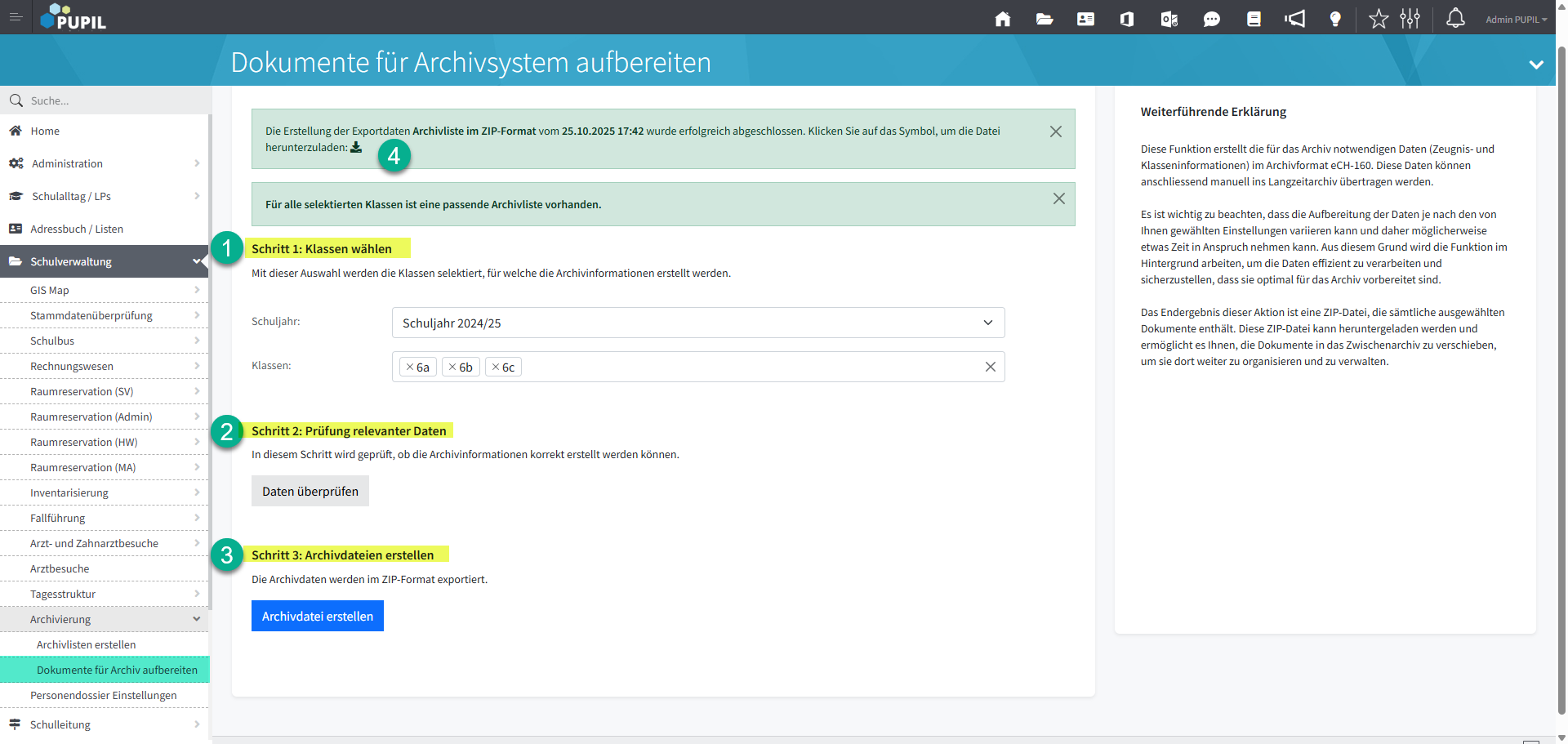
Task: Open the Outlook icon in top toolbar
Action: pyautogui.click(x=1169, y=19)
